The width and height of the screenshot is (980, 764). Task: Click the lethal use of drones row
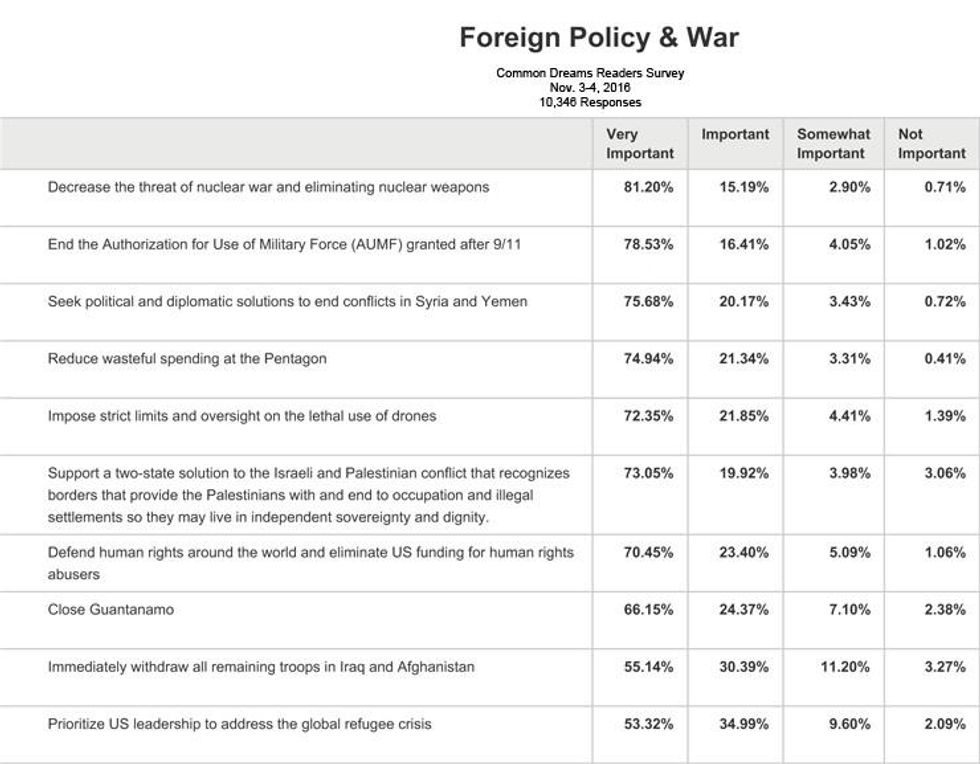click(x=242, y=415)
